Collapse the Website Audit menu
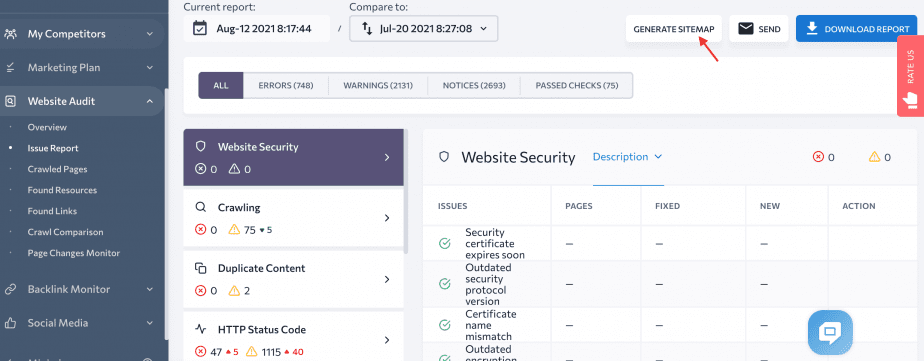Viewport: 924px width, 361px height. point(150,101)
